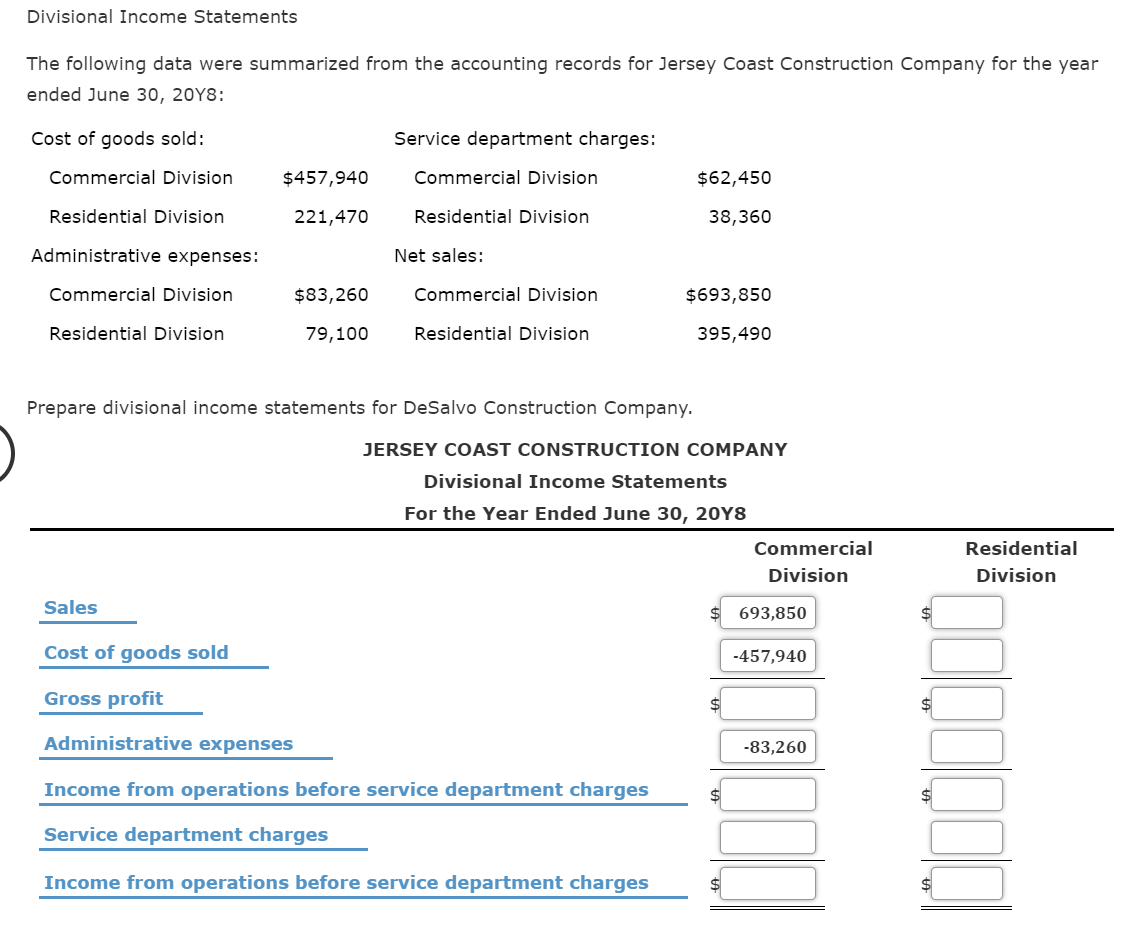Click Residential Division Cost of goods sold field
This screenshot has width=1122, height=935.
[x=967, y=656]
